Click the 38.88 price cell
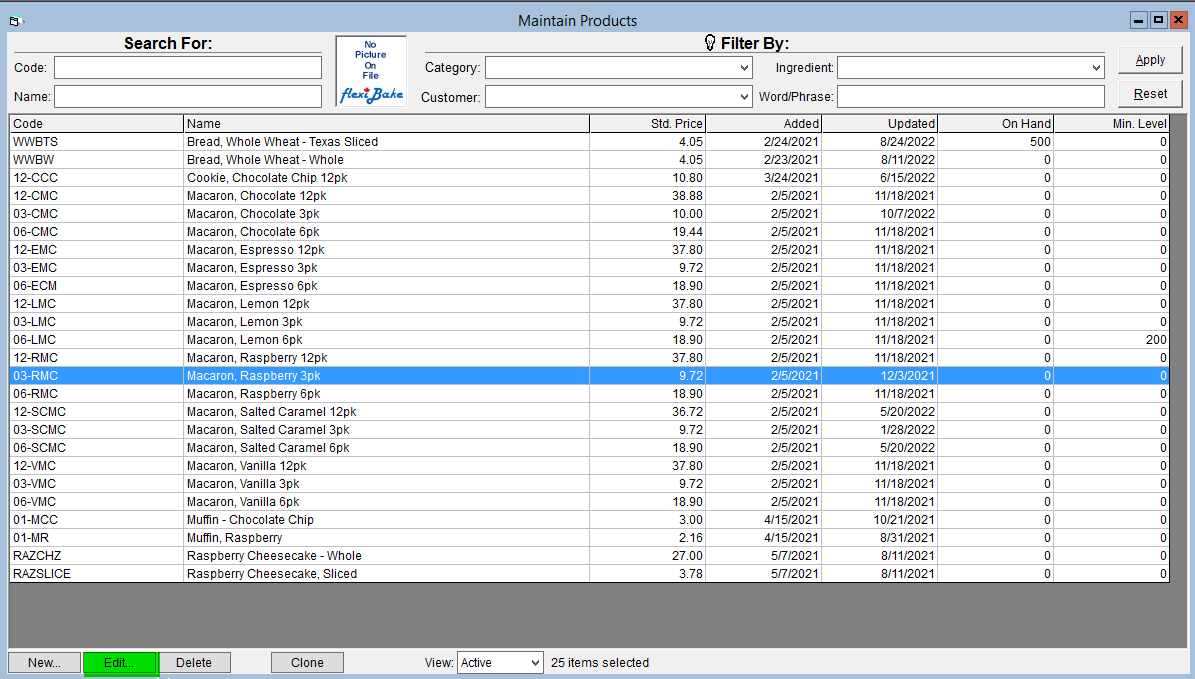Viewport: 1195px width, 679px height. pyautogui.click(x=648, y=196)
